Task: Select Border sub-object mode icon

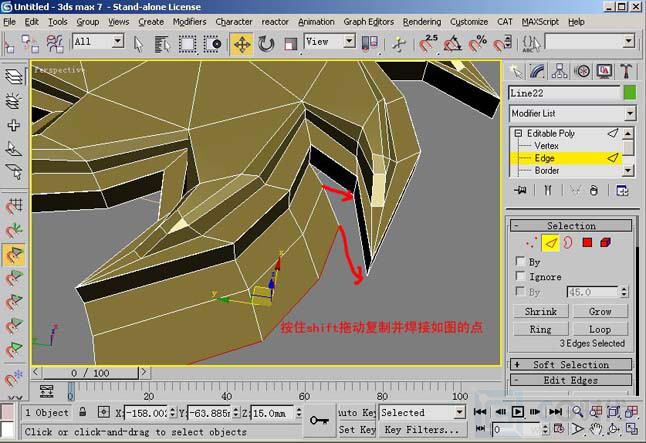Action: (569, 243)
